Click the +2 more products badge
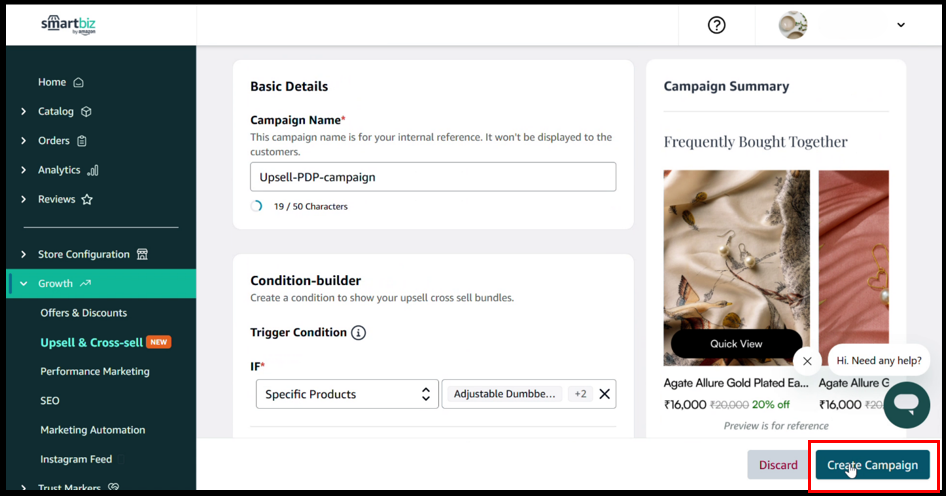This screenshot has width=946, height=496. [x=580, y=394]
